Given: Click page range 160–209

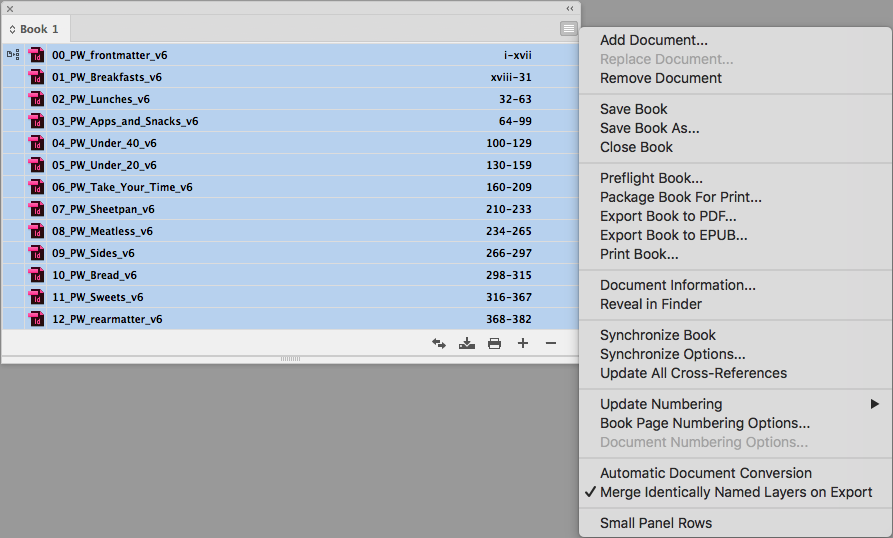Looking at the screenshot, I should pyautogui.click(x=509, y=187).
